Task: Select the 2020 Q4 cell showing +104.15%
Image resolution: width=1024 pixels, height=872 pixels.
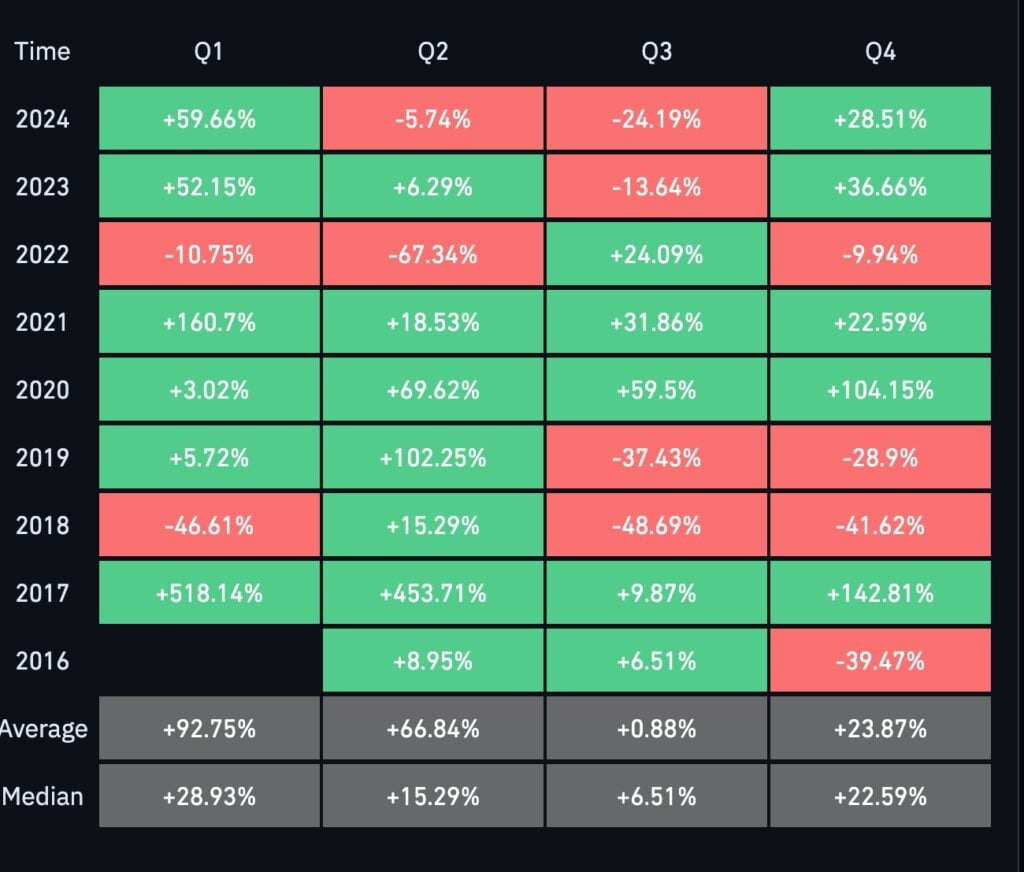Action: 880,390
